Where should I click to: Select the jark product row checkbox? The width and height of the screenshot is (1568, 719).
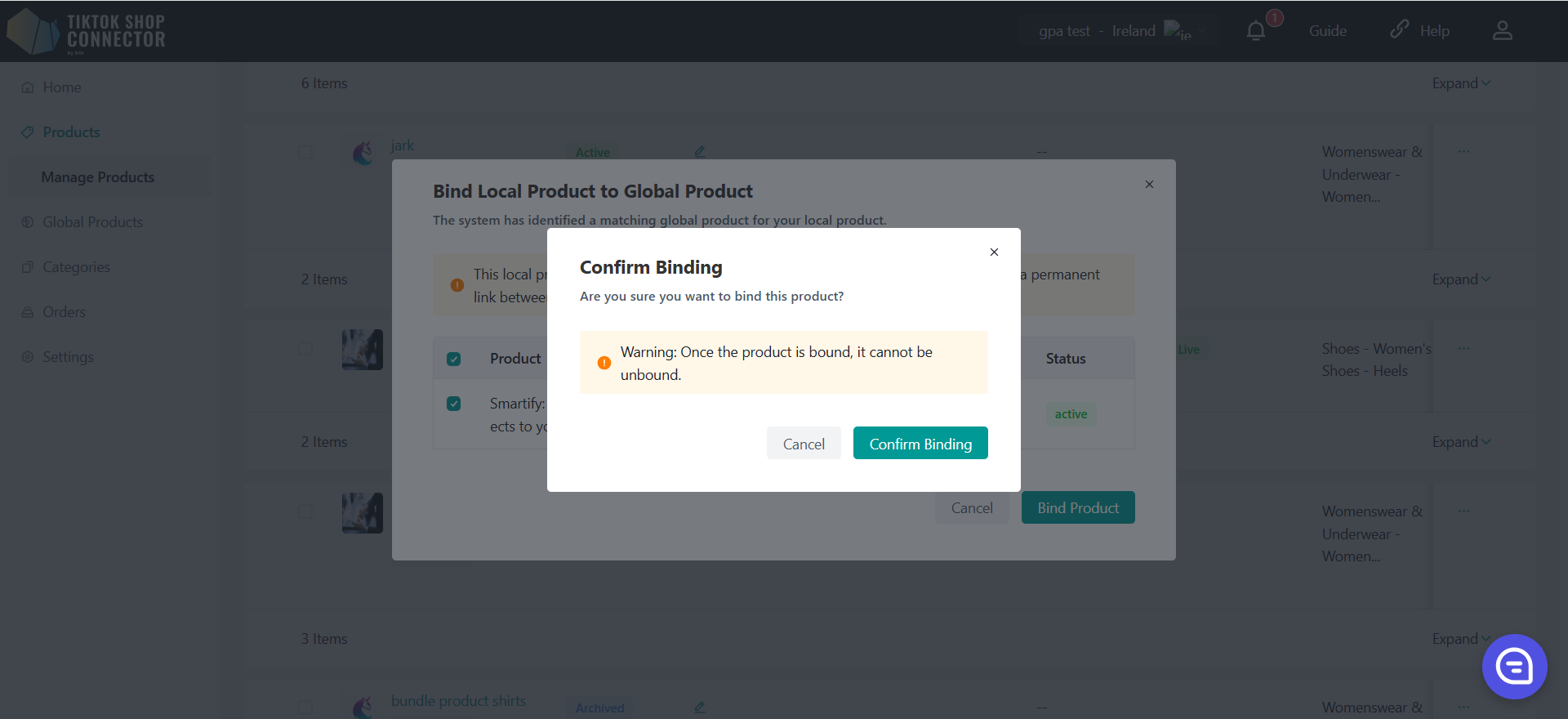[x=305, y=153]
